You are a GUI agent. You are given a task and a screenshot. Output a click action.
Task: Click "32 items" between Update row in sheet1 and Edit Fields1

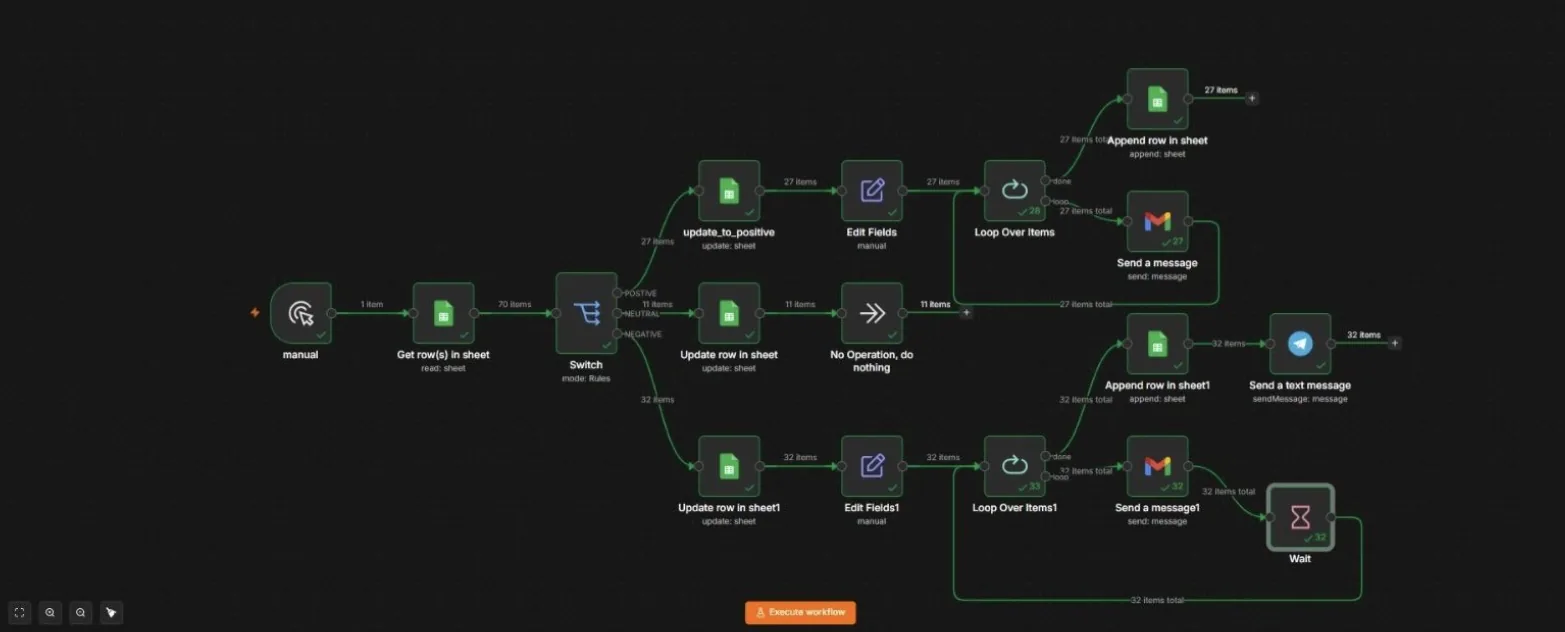pos(800,457)
